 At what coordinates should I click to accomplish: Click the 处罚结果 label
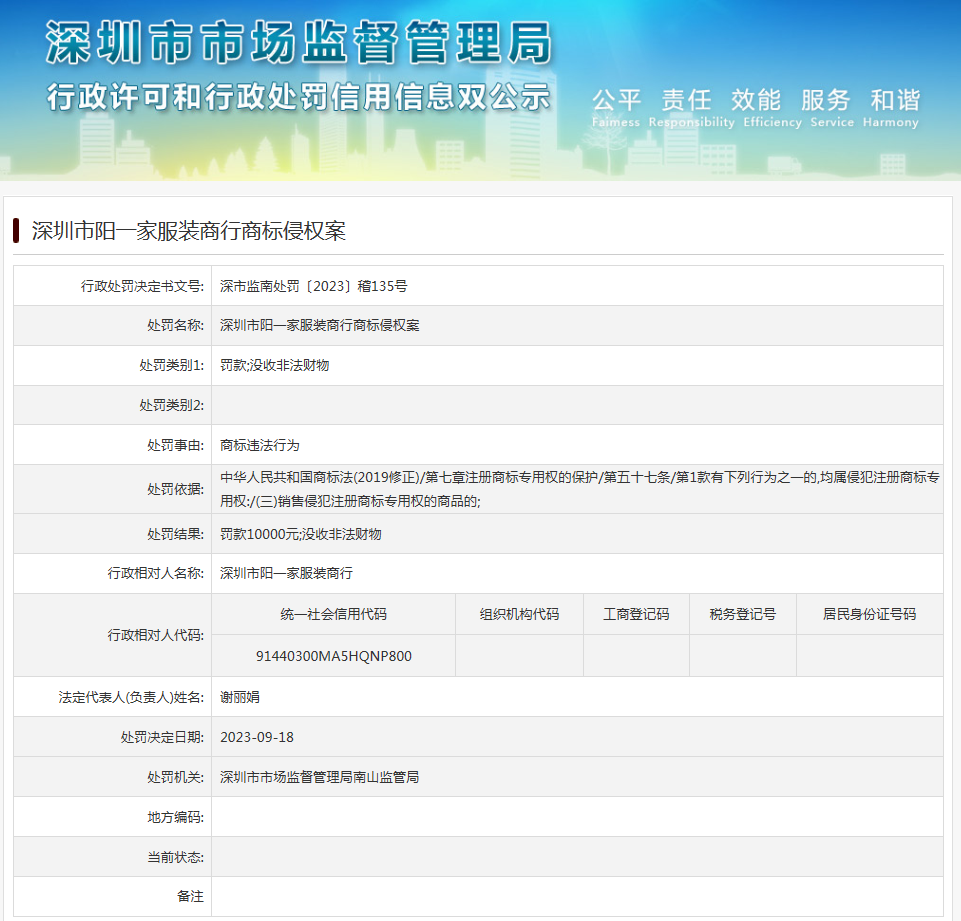(x=175, y=534)
